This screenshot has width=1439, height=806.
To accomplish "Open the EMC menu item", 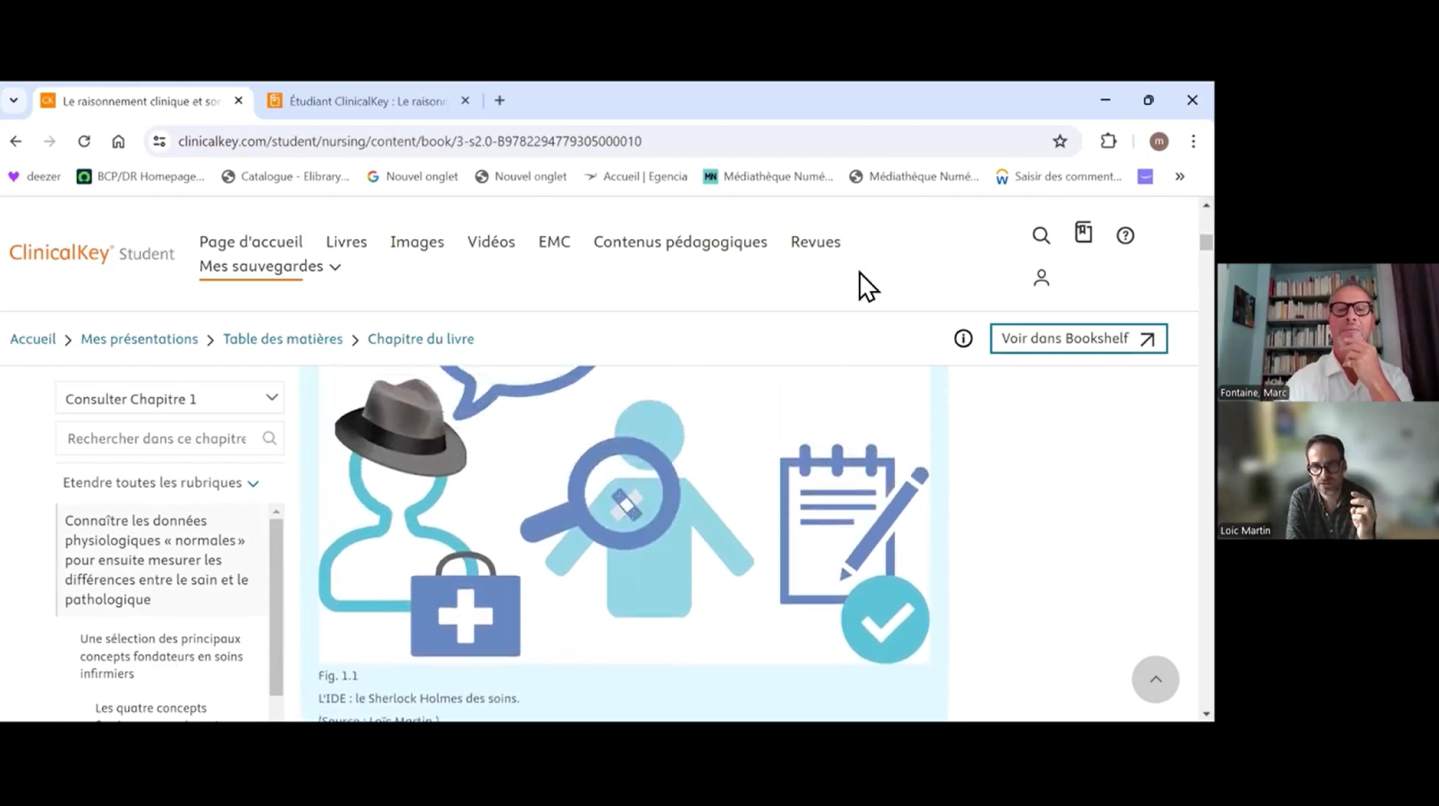I will pos(554,242).
